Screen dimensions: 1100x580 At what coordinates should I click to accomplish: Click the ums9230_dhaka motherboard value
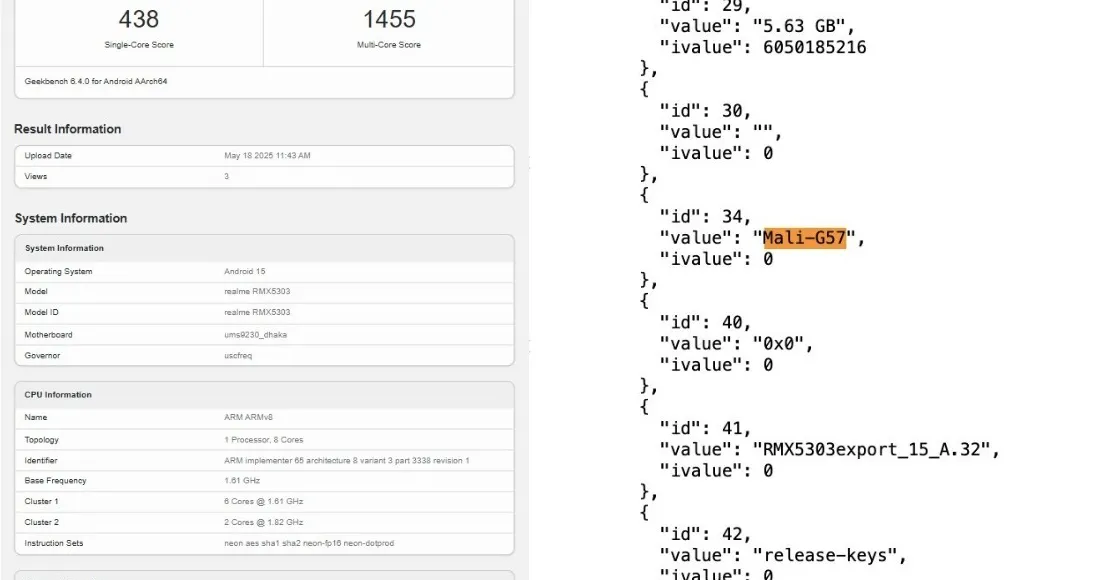pos(255,335)
